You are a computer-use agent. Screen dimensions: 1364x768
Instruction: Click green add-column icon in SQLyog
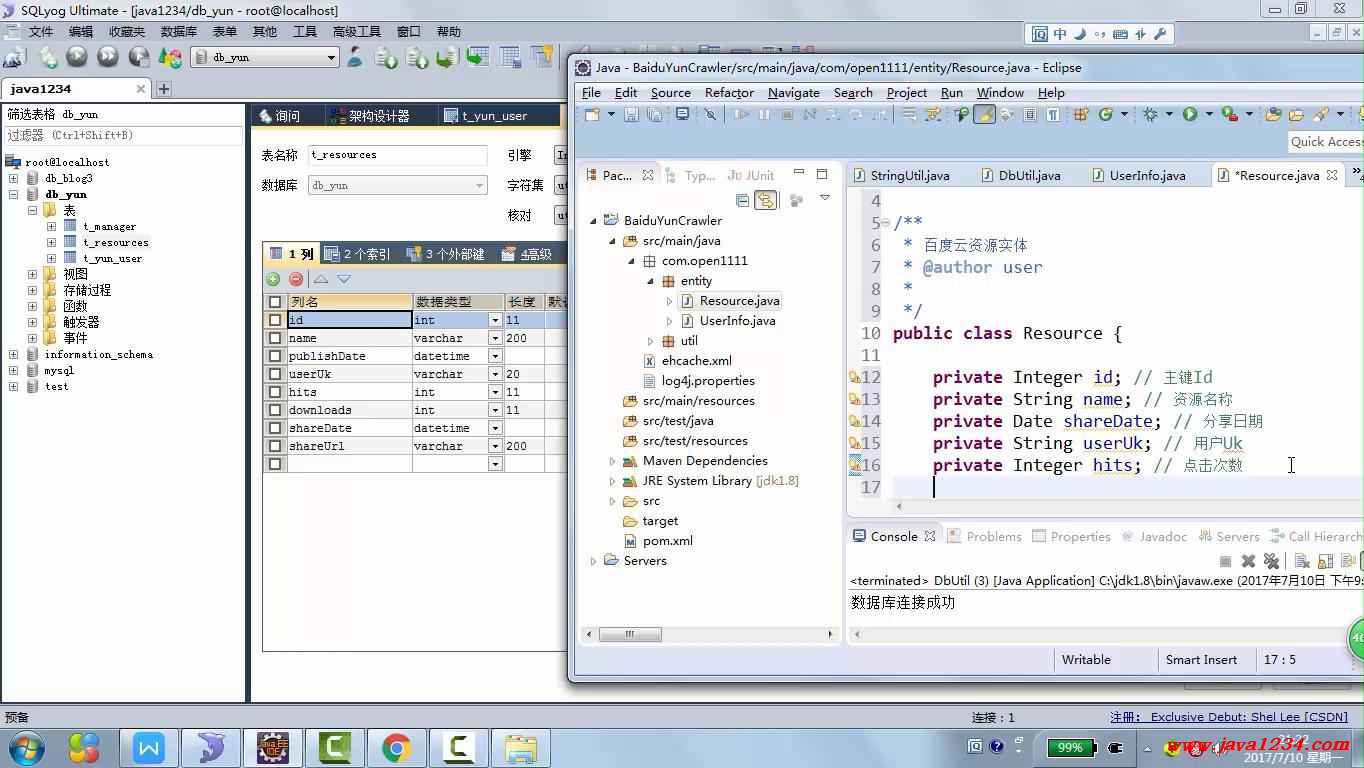click(273, 279)
